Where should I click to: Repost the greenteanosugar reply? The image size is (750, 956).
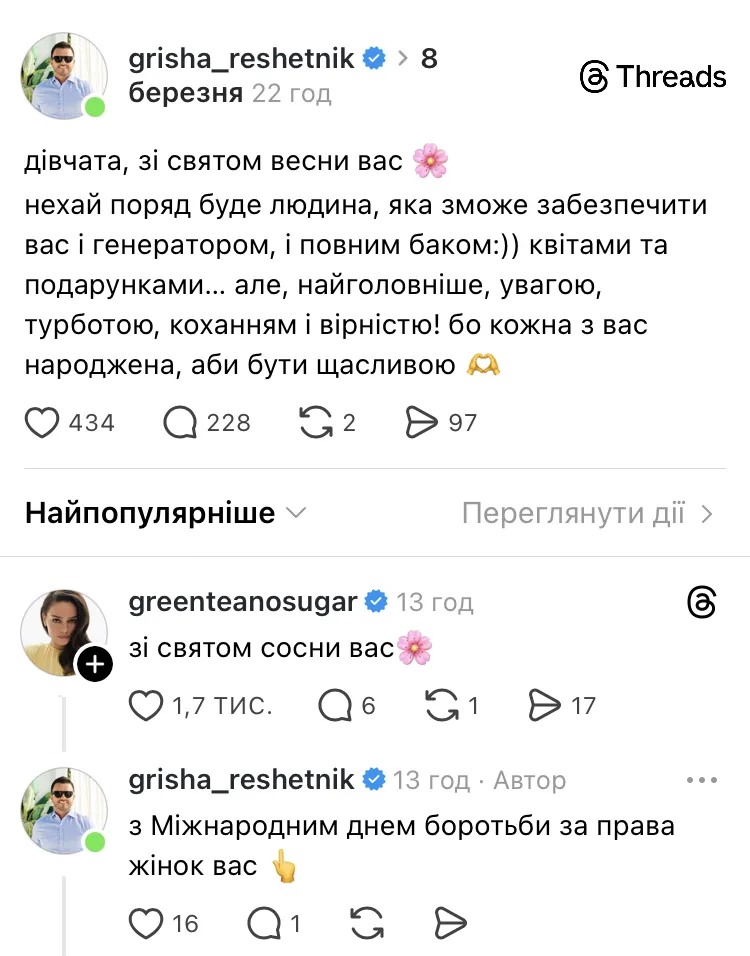point(441,706)
